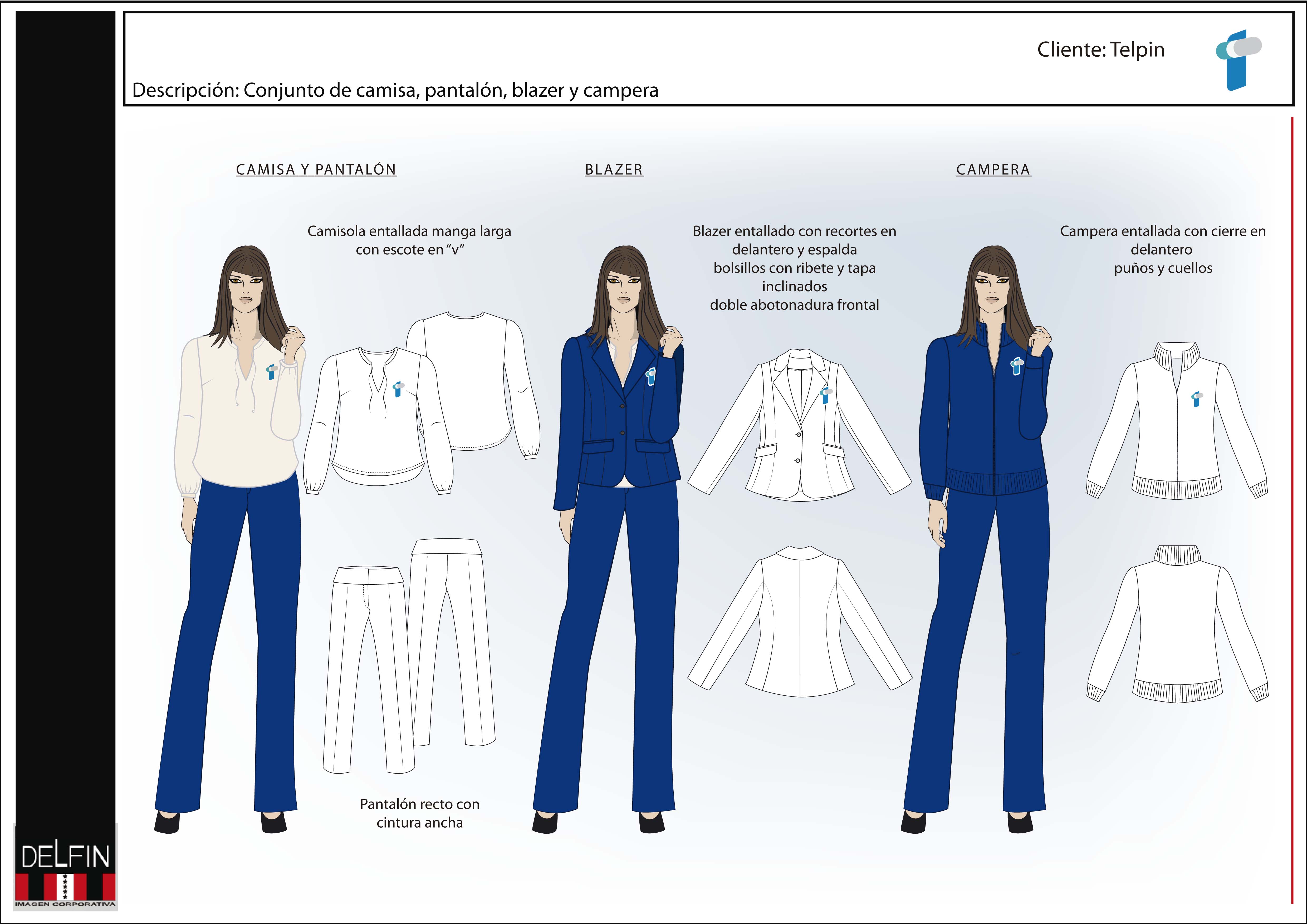This screenshot has height=924, width=1307.
Task: Click logo badge on cream blouse model
Action: pyautogui.click(x=272, y=372)
